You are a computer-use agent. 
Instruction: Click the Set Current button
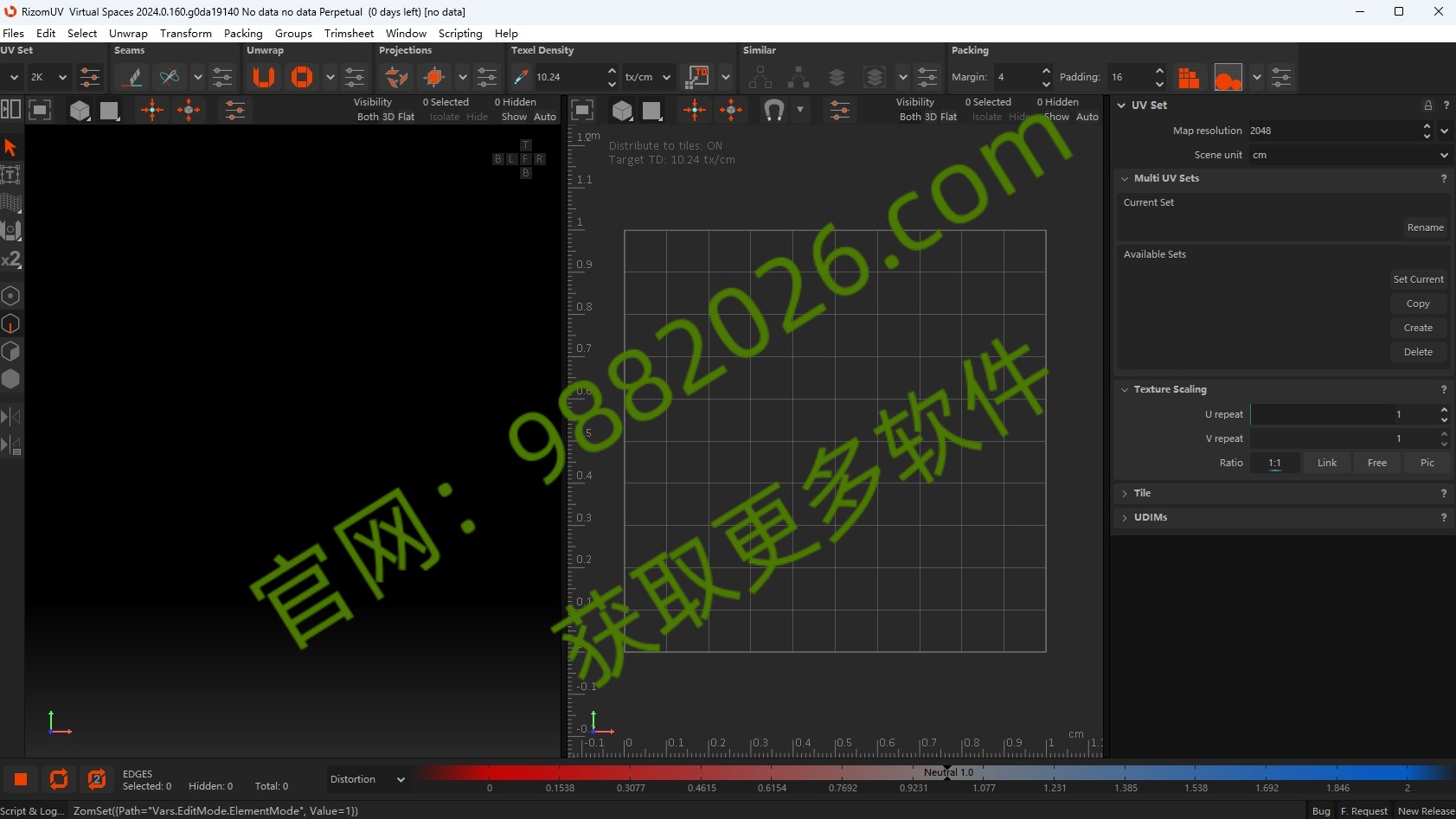1418,279
